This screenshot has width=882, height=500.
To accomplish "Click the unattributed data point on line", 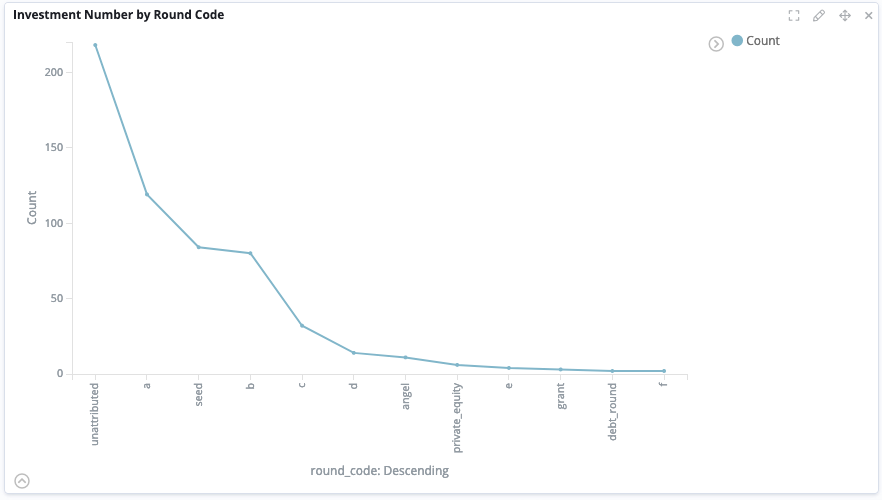I will [95, 45].
